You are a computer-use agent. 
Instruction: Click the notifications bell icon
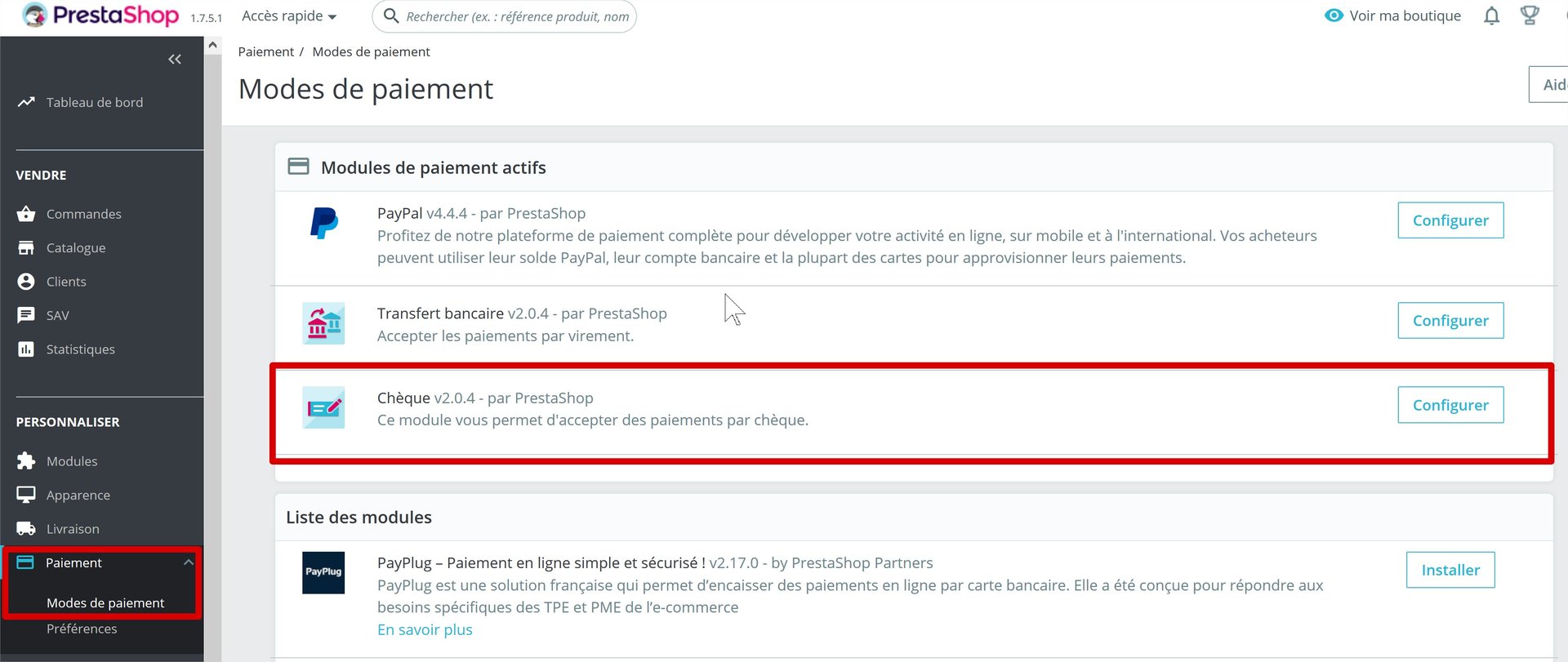1491,16
